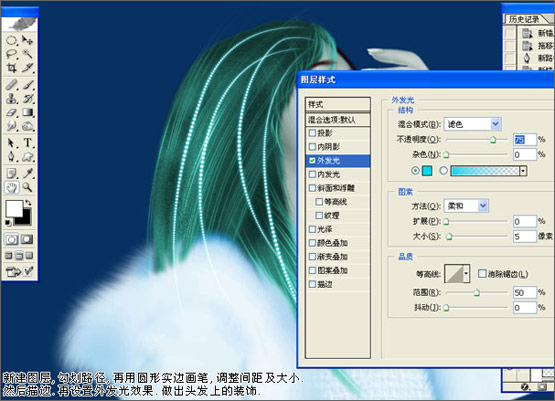Select the Zoom tool
This screenshot has height=401, width=555.
click(x=27, y=187)
